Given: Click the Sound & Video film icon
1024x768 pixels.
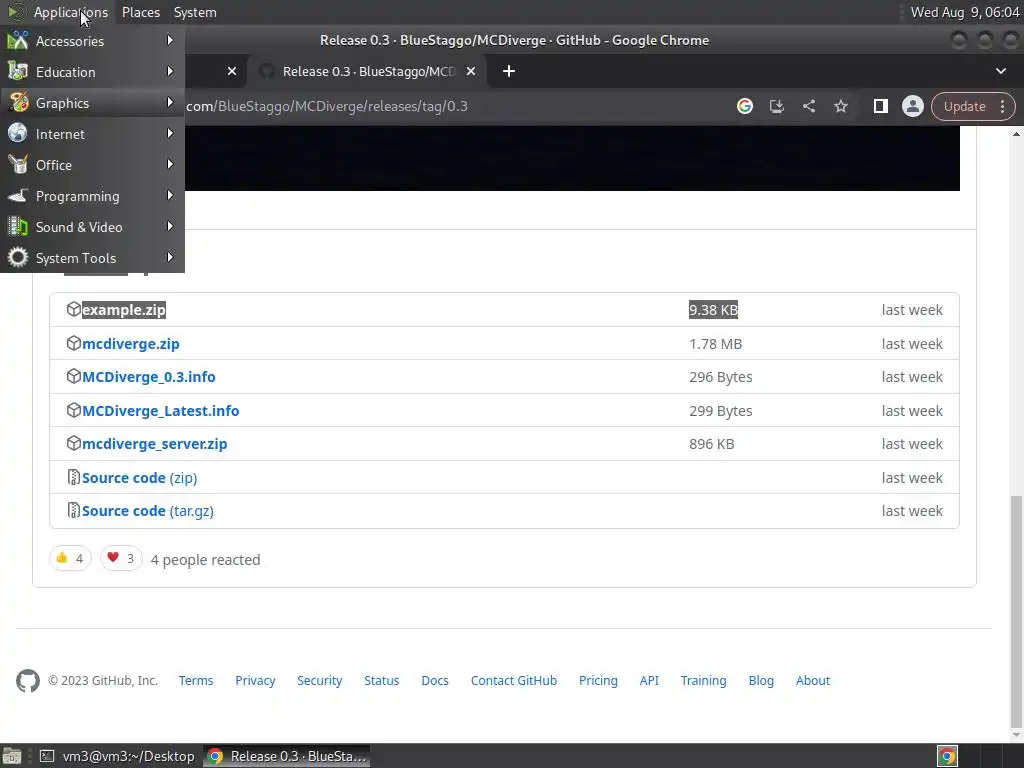Looking at the screenshot, I should click(x=18, y=227).
